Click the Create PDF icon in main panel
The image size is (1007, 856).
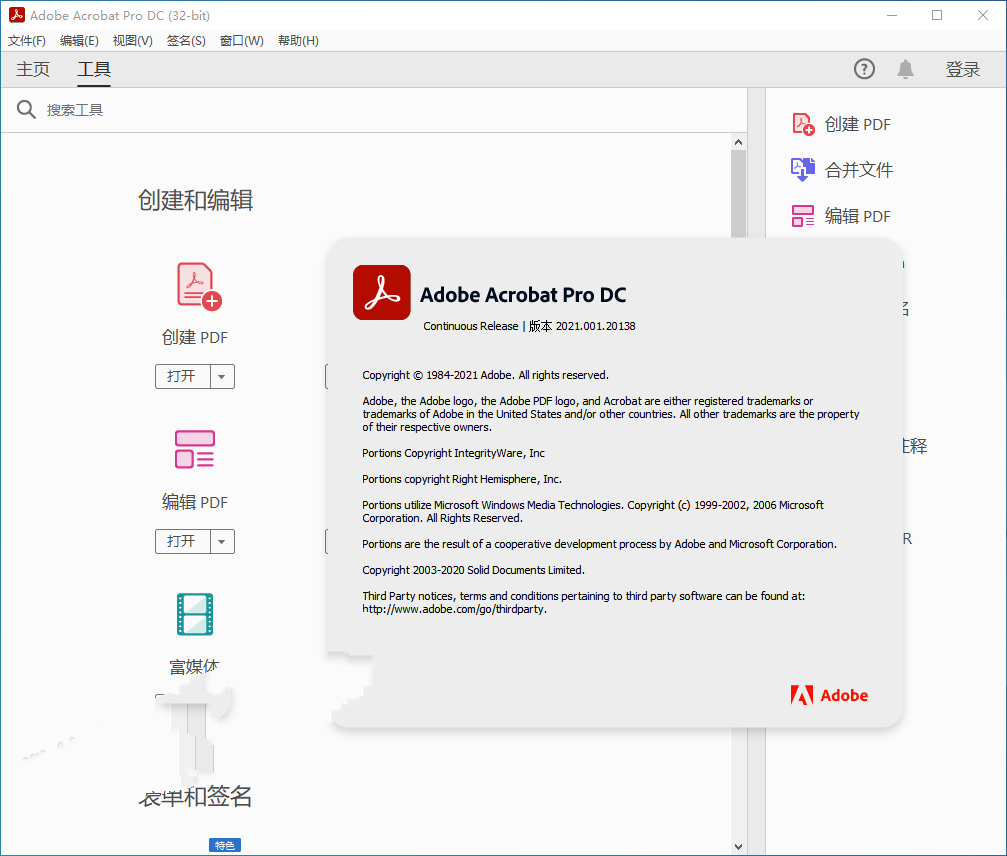(x=198, y=286)
